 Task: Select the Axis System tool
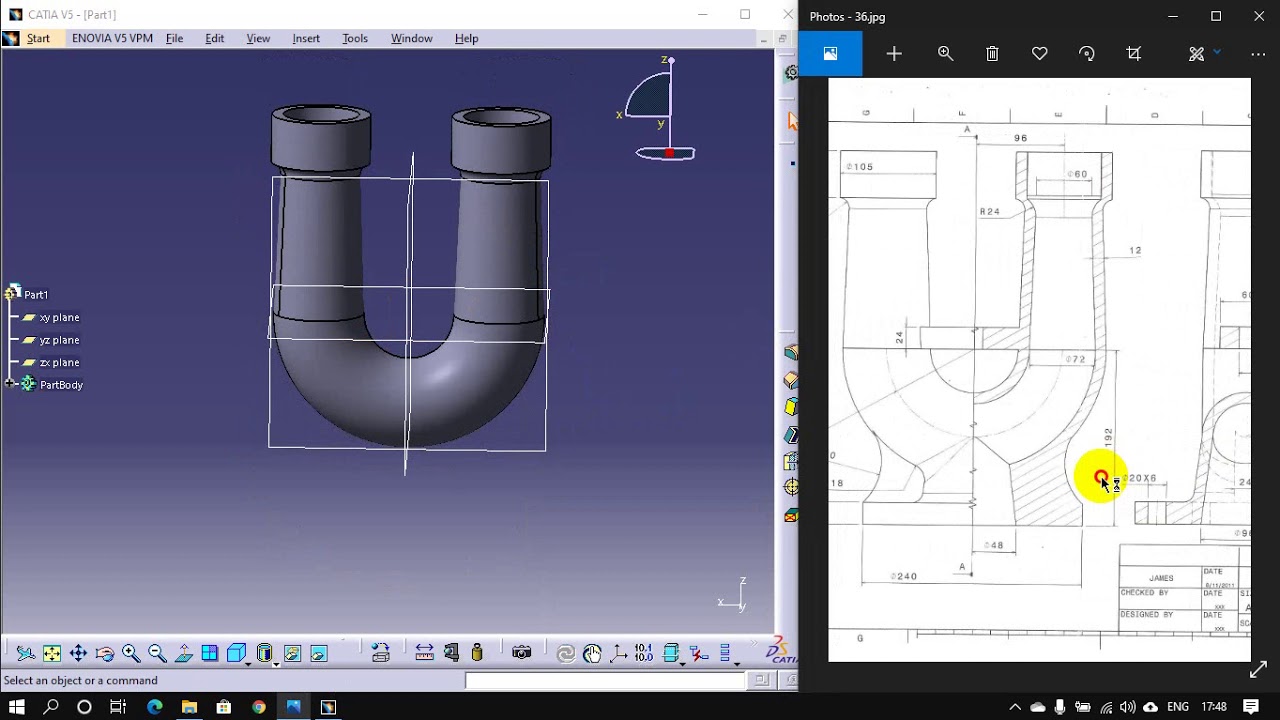[618, 653]
